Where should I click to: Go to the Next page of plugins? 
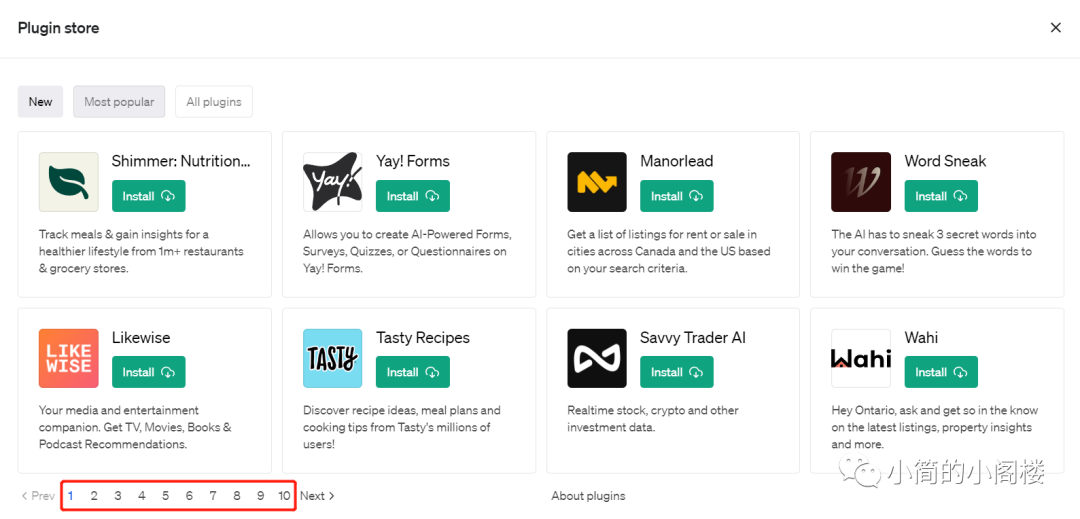tap(317, 496)
